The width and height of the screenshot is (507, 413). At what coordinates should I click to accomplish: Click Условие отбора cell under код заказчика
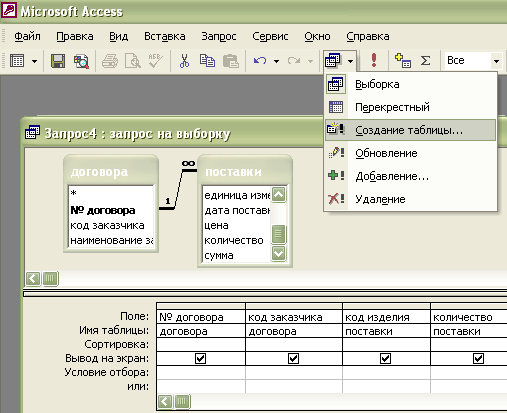294,372
